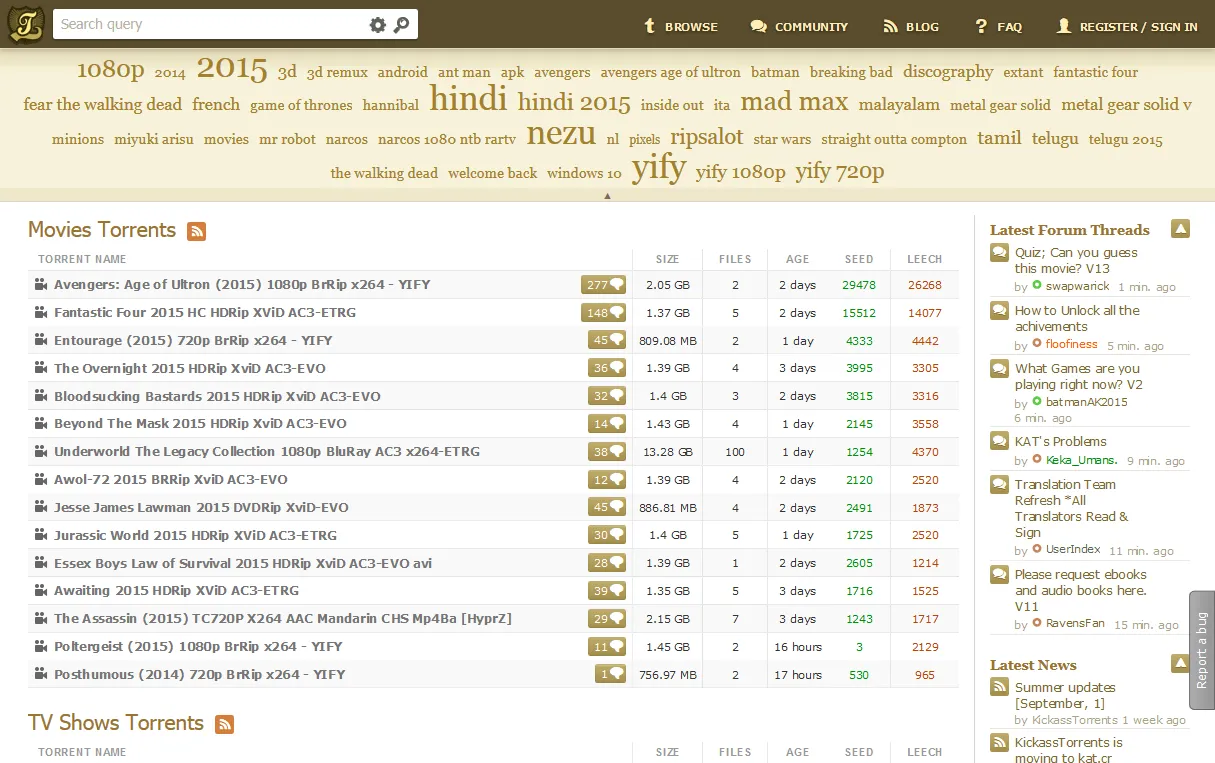Click the speech bubble icon on the Quiz thread
This screenshot has width=1215, height=763.
[x=999, y=252]
